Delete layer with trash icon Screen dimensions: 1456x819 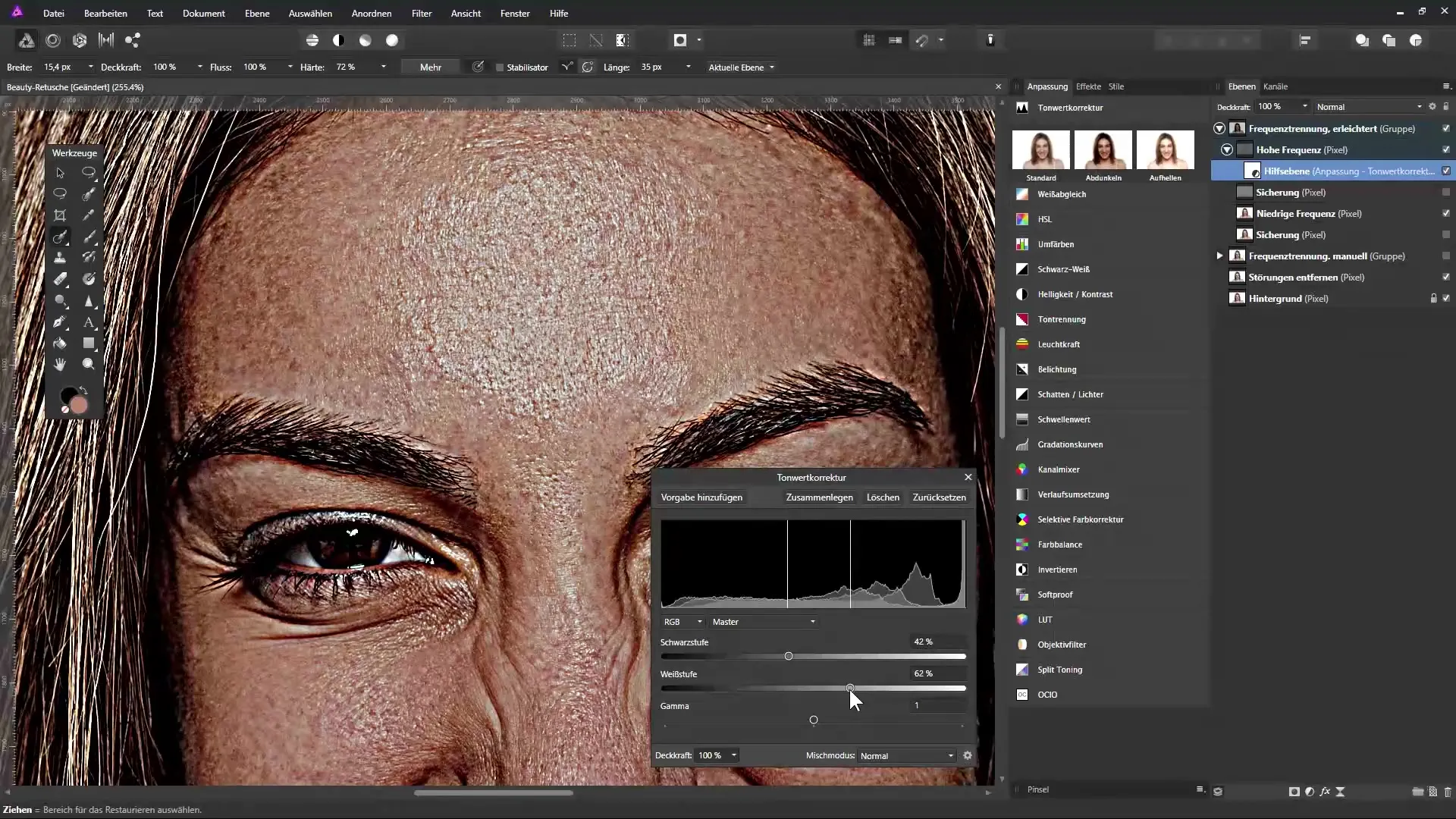(1448, 792)
